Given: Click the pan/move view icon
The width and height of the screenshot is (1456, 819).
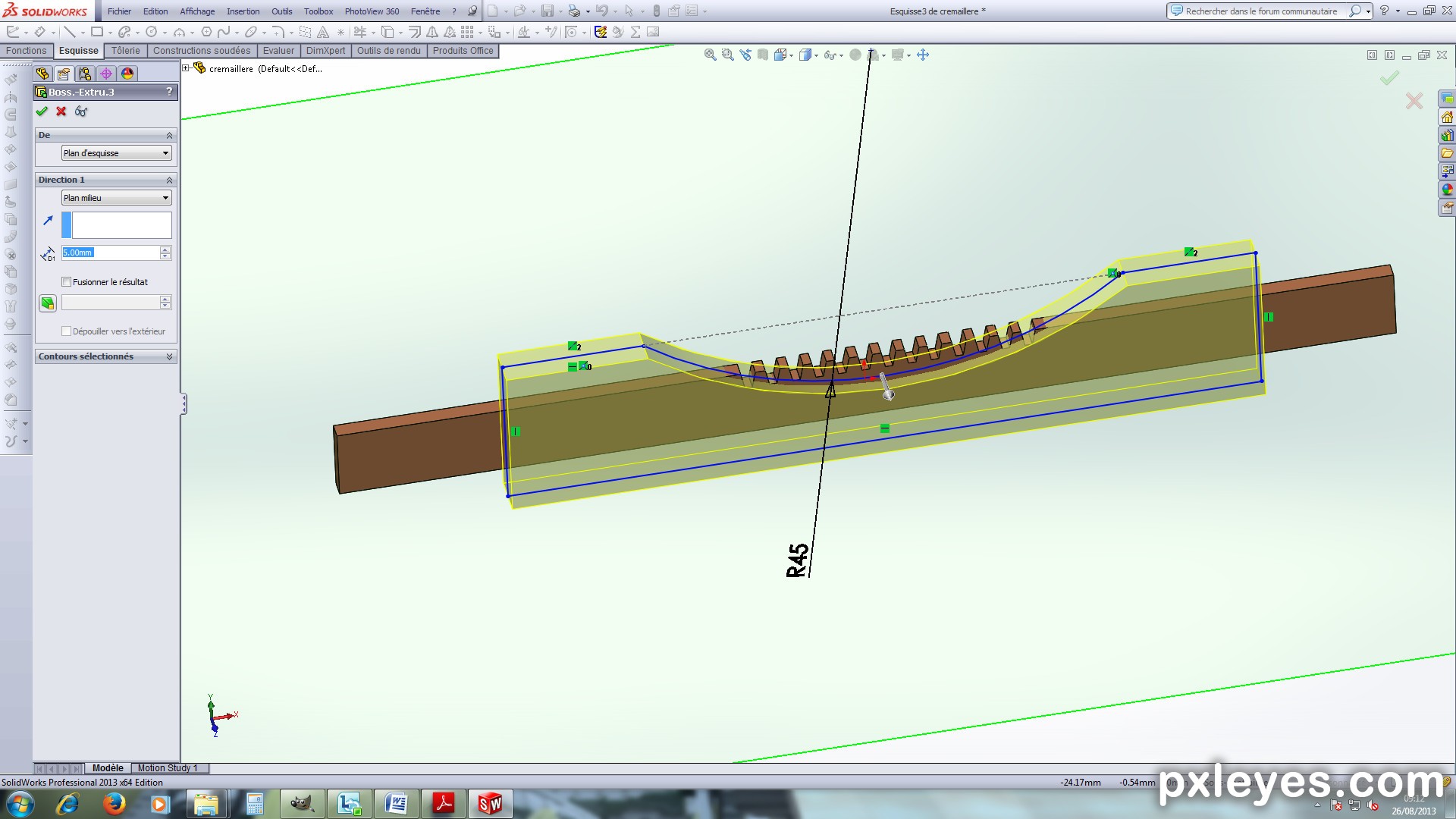Looking at the screenshot, I should click(923, 55).
